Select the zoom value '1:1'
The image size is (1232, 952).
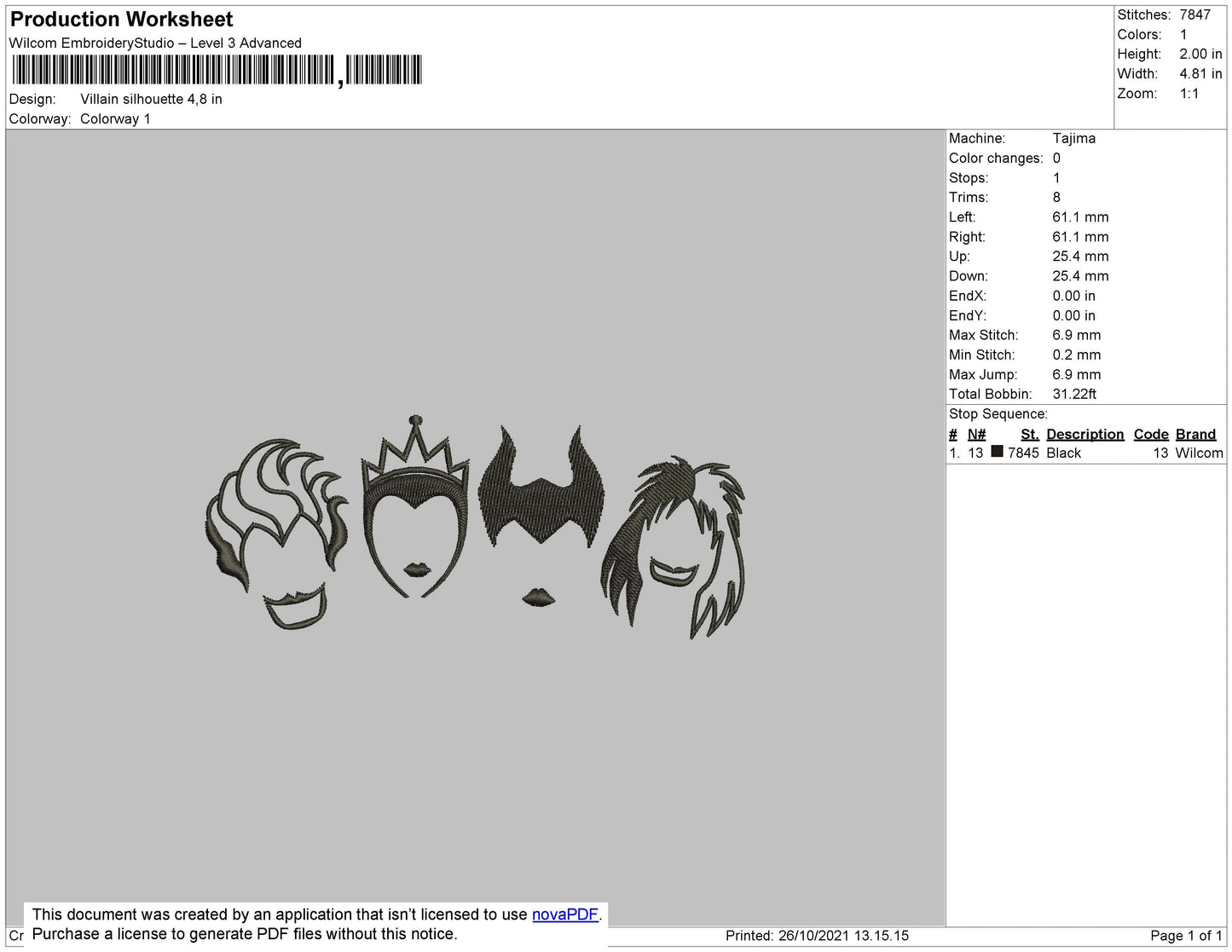pos(1189,93)
